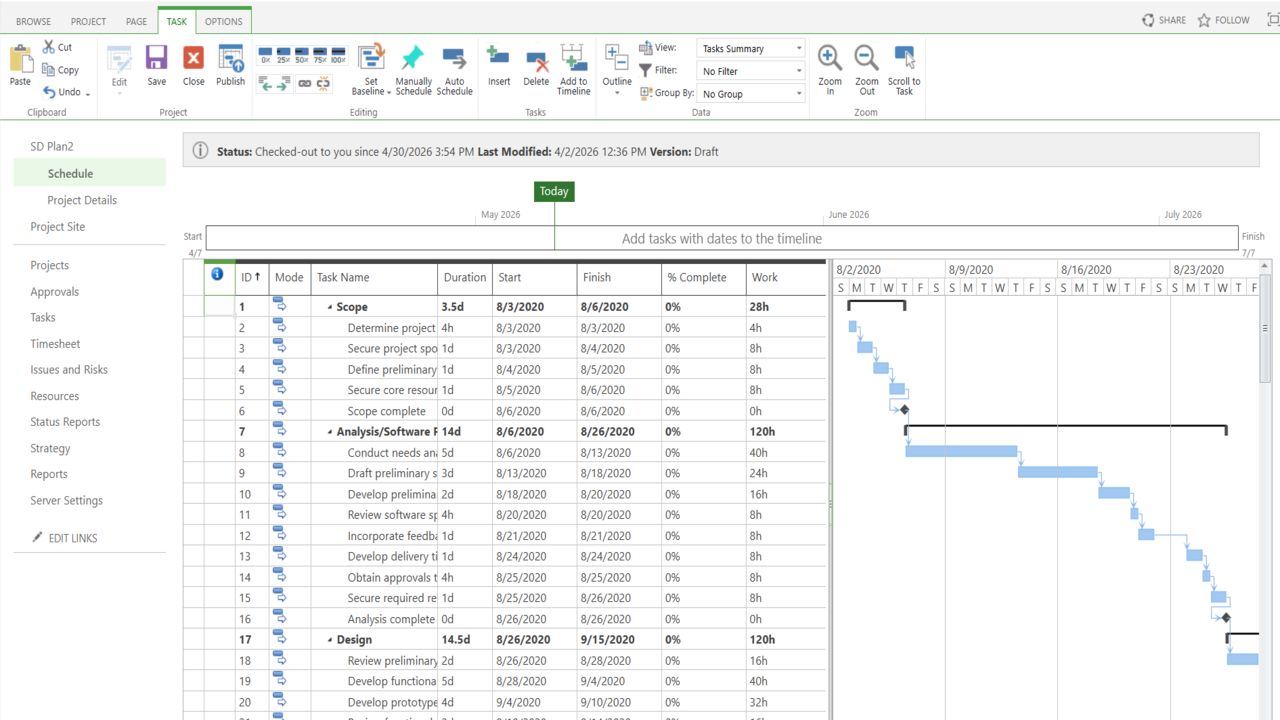Open the Outline dropdown
The height and width of the screenshot is (720, 1280).
click(x=617, y=70)
